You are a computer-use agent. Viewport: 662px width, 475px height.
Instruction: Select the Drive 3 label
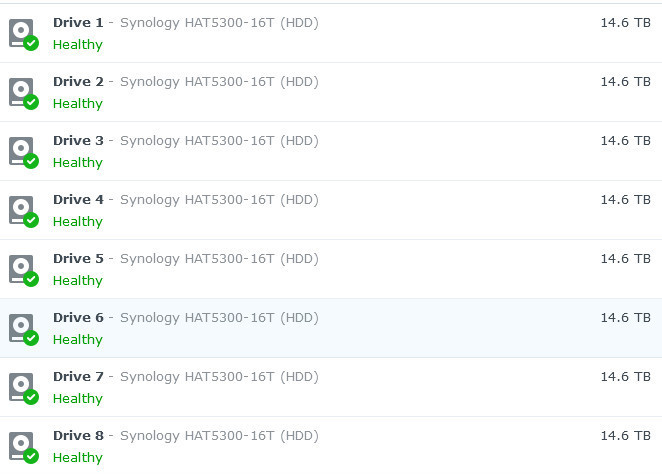[78, 140]
